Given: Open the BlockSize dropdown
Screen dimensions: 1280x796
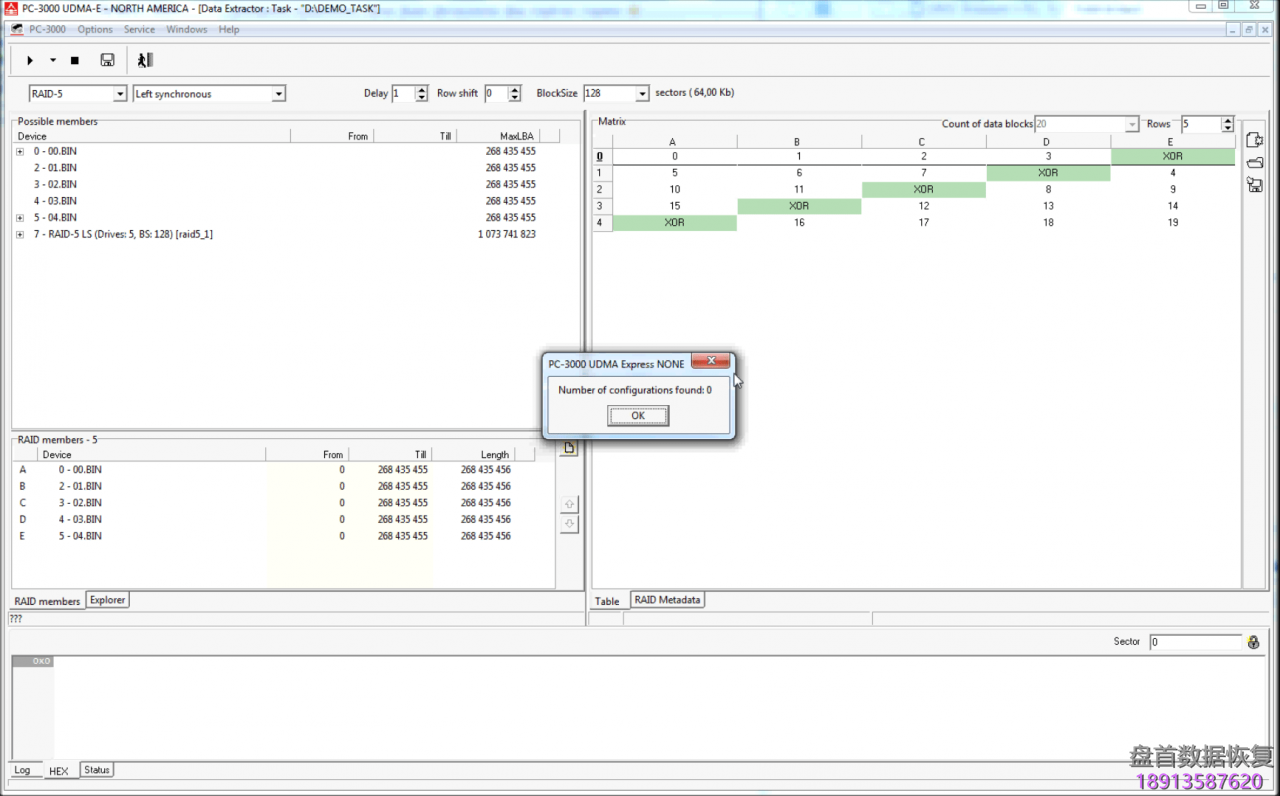Looking at the screenshot, I should [643, 94].
